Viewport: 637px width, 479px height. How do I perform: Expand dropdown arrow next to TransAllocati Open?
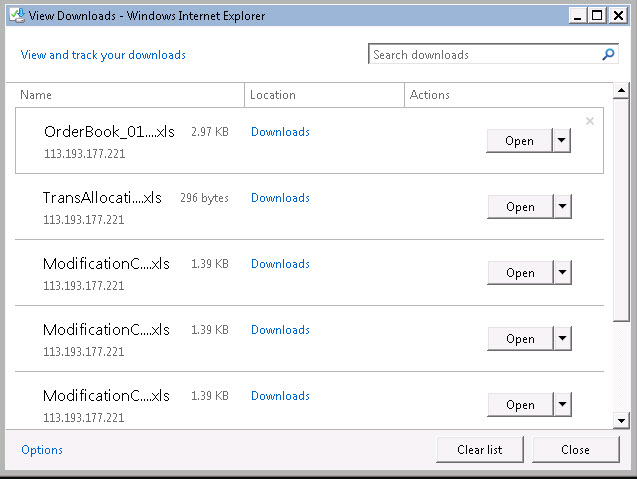coord(562,207)
